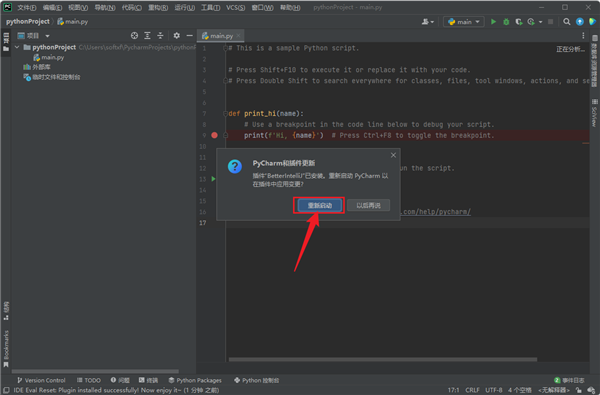Viewport: 600px width, 395px height.
Task: Run with coverage icon in toolbar
Action: [519, 22]
